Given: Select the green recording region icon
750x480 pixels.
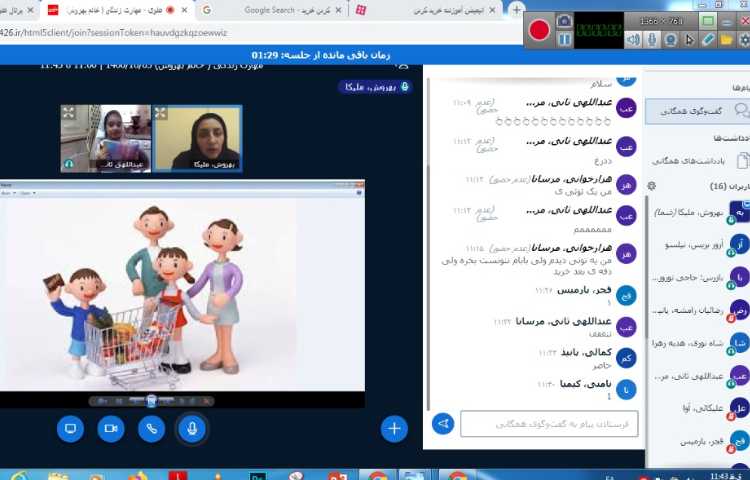Looking at the screenshot, I should [708, 21].
